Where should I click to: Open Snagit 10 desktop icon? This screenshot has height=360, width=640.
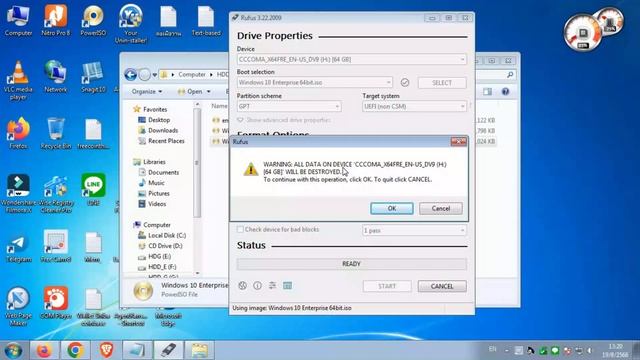[93, 77]
